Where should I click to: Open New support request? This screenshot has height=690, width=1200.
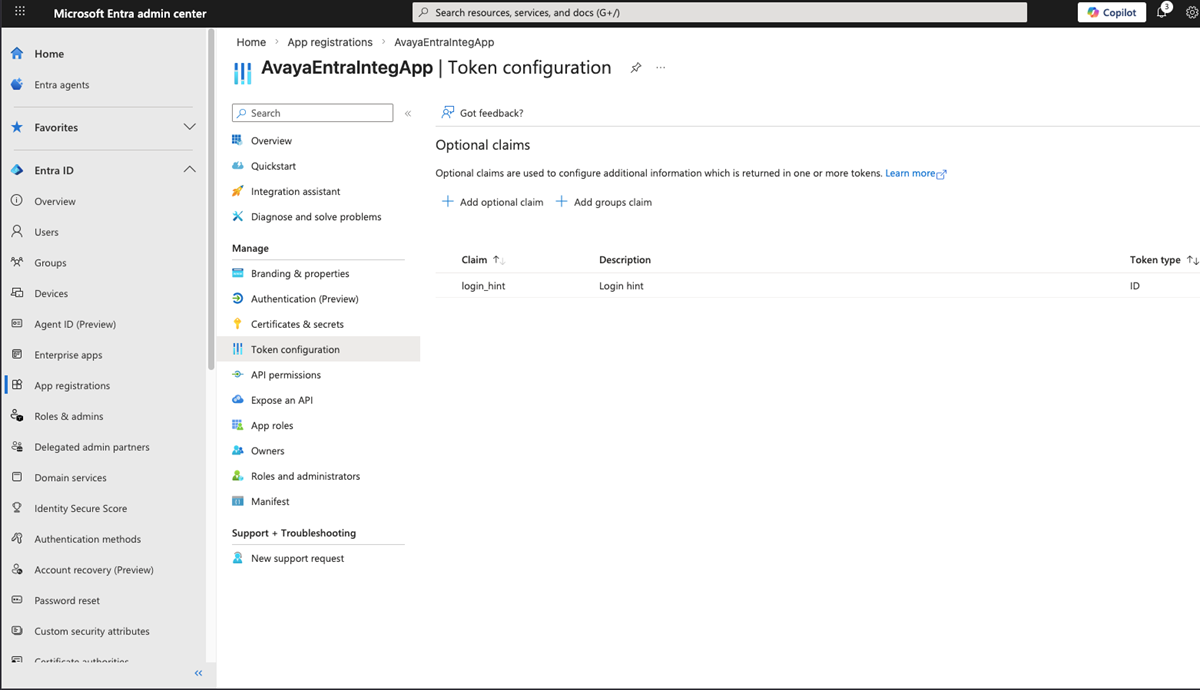tap(297, 558)
